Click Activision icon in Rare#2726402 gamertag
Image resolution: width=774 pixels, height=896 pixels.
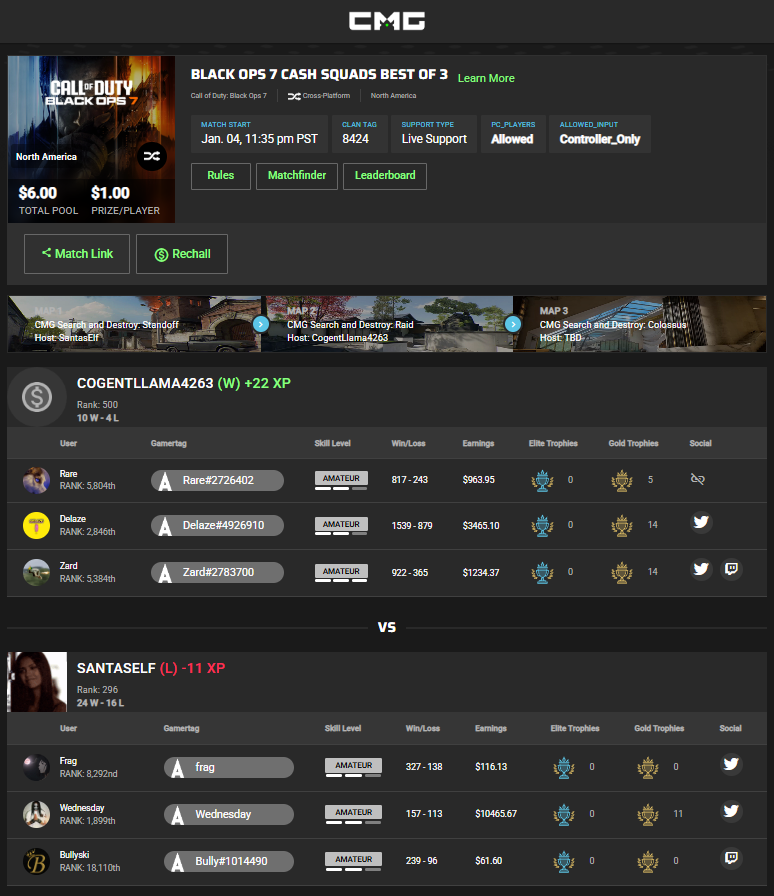[165, 481]
